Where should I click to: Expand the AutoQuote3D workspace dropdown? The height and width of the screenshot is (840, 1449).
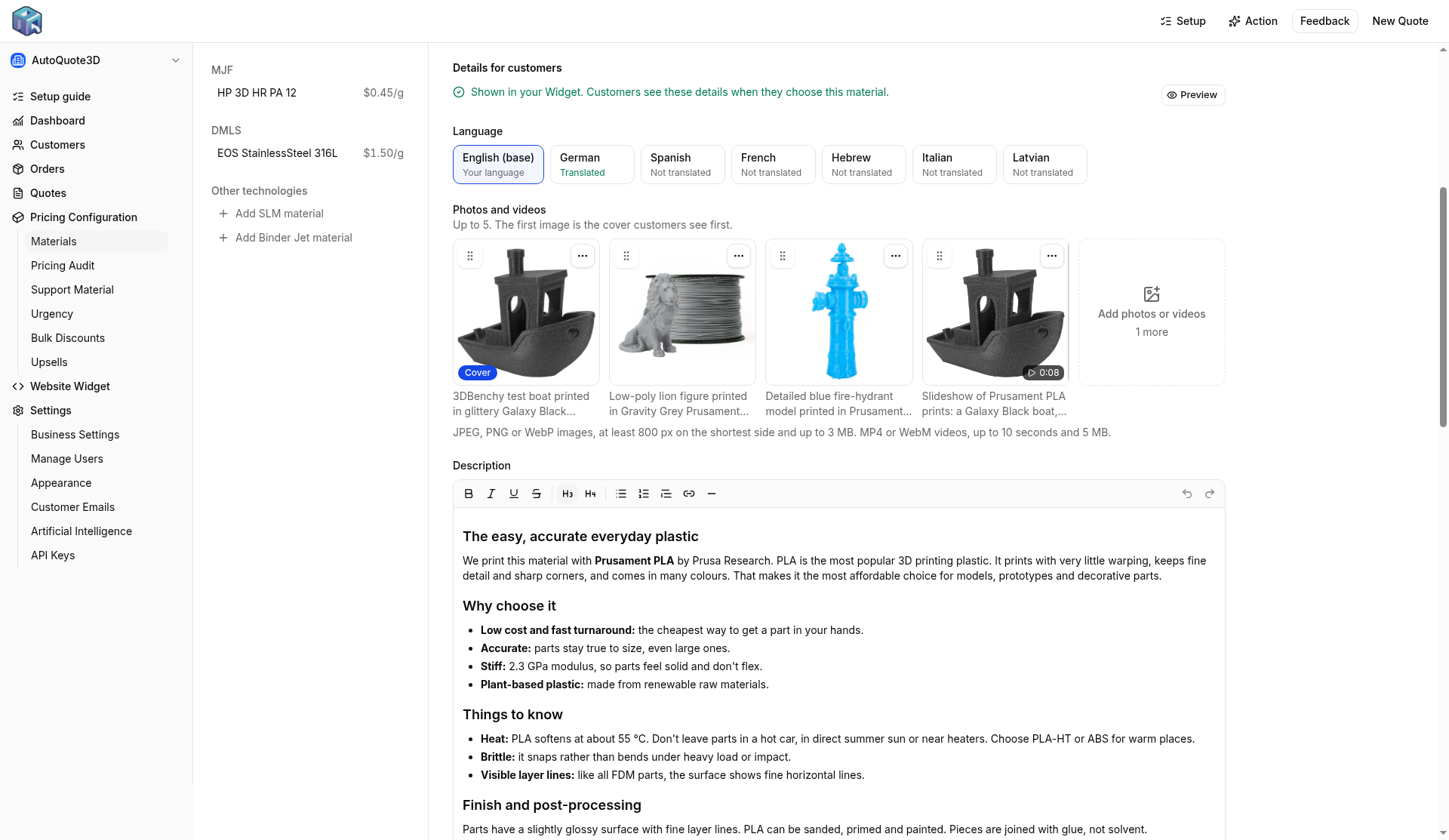pos(96,60)
